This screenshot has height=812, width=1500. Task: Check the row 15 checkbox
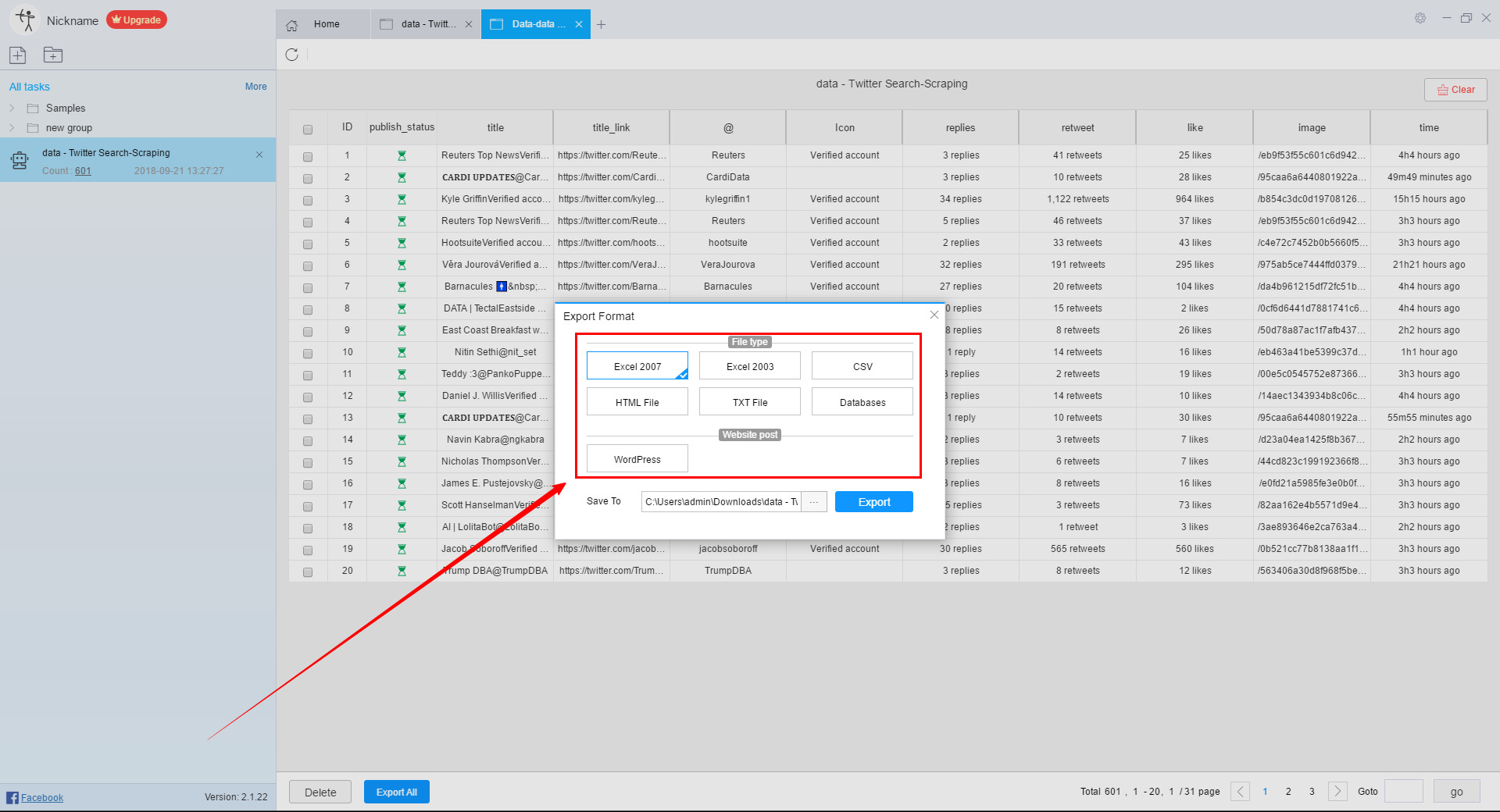pos(308,463)
